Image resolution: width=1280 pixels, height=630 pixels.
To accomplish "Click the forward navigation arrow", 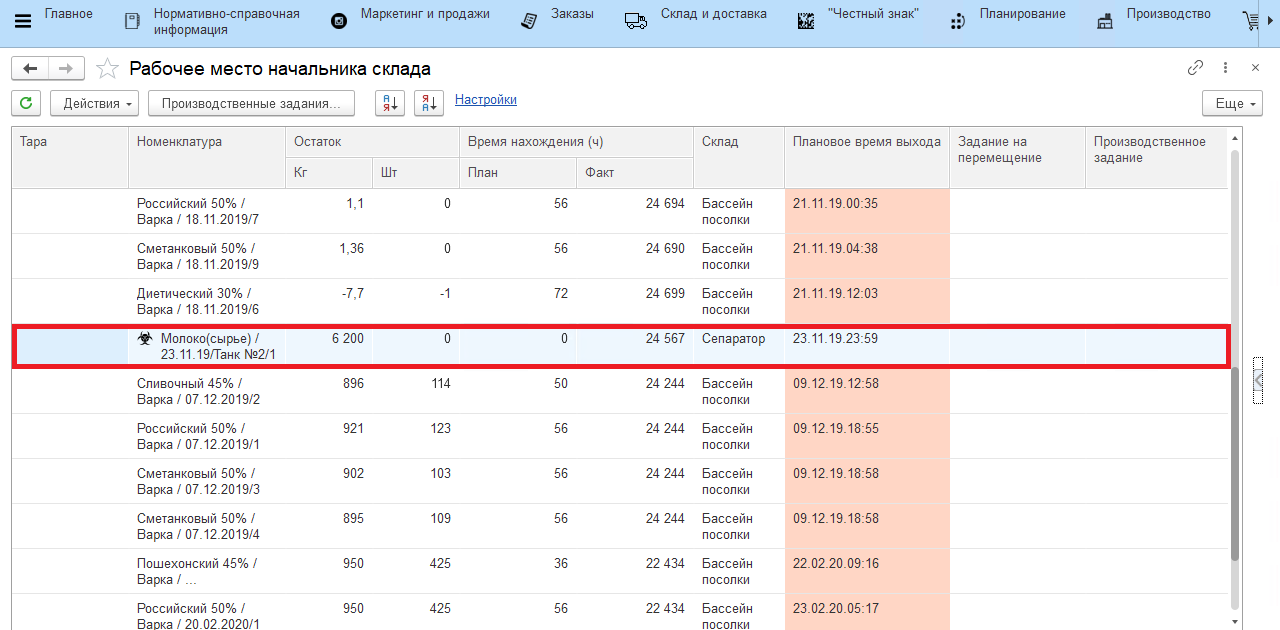I will click(65, 68).
